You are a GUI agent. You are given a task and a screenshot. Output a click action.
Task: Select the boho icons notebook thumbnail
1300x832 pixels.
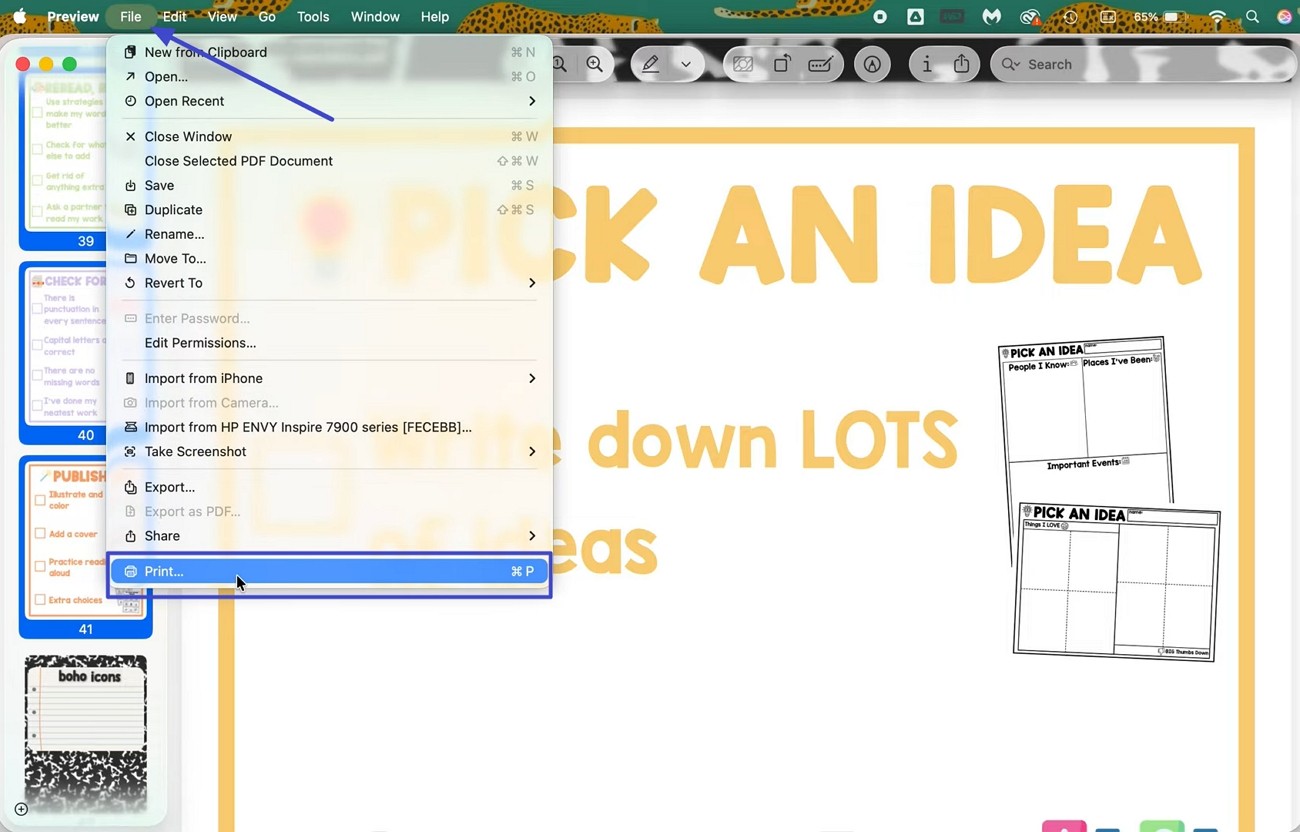[x=86, y=734]
